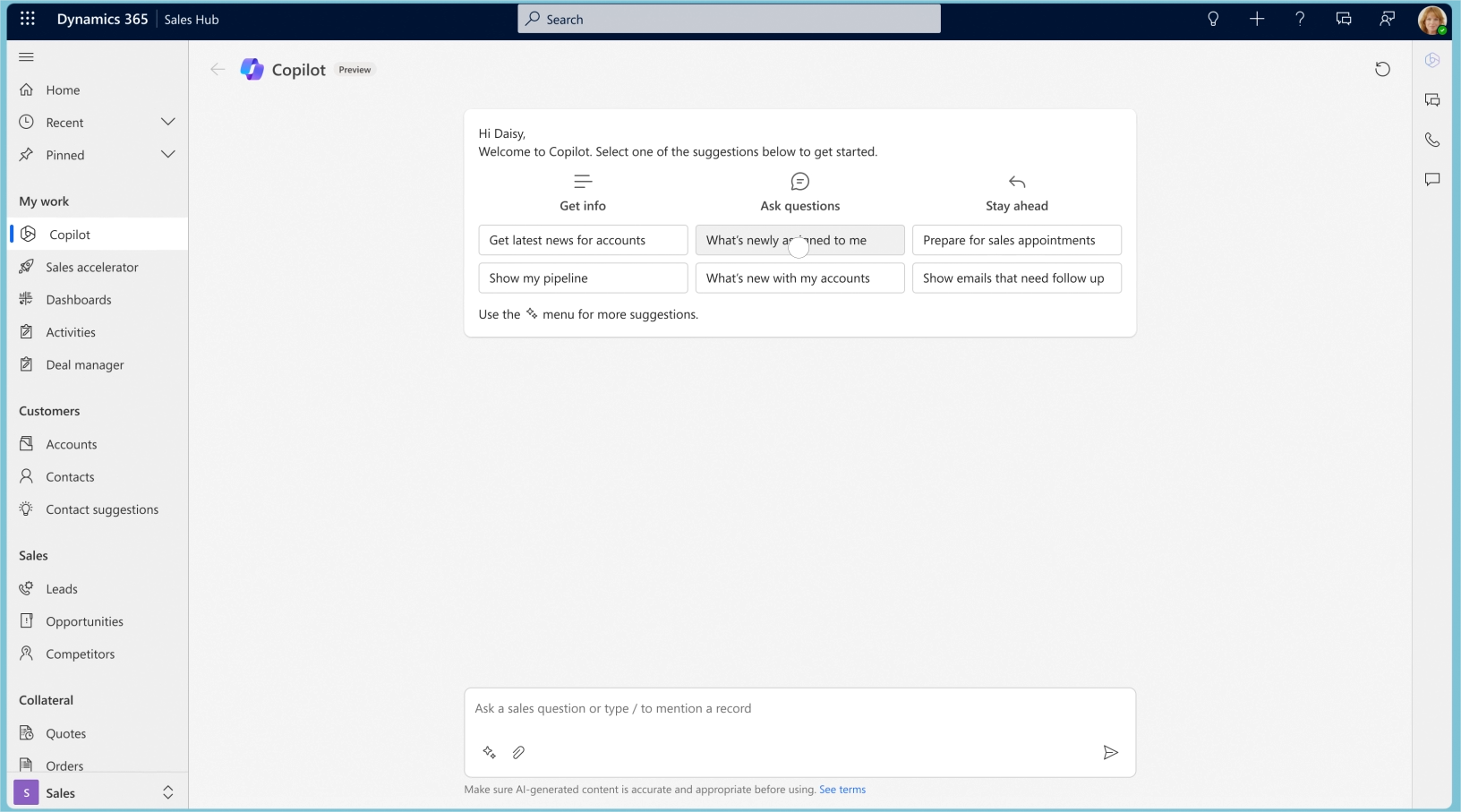Click the back arrow beside Copilot
Viewport: 1461px width, 812px height.
pyautogui.click(x=217, y=69)
